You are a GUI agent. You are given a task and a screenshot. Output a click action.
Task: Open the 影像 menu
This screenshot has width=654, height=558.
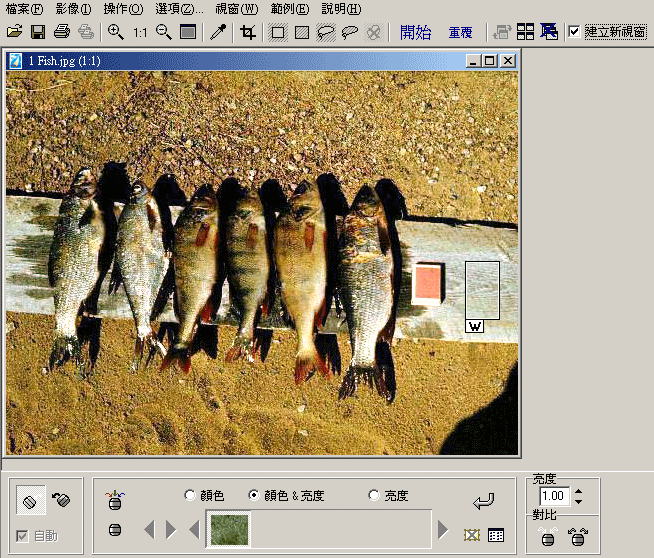(x=73, y=9)
